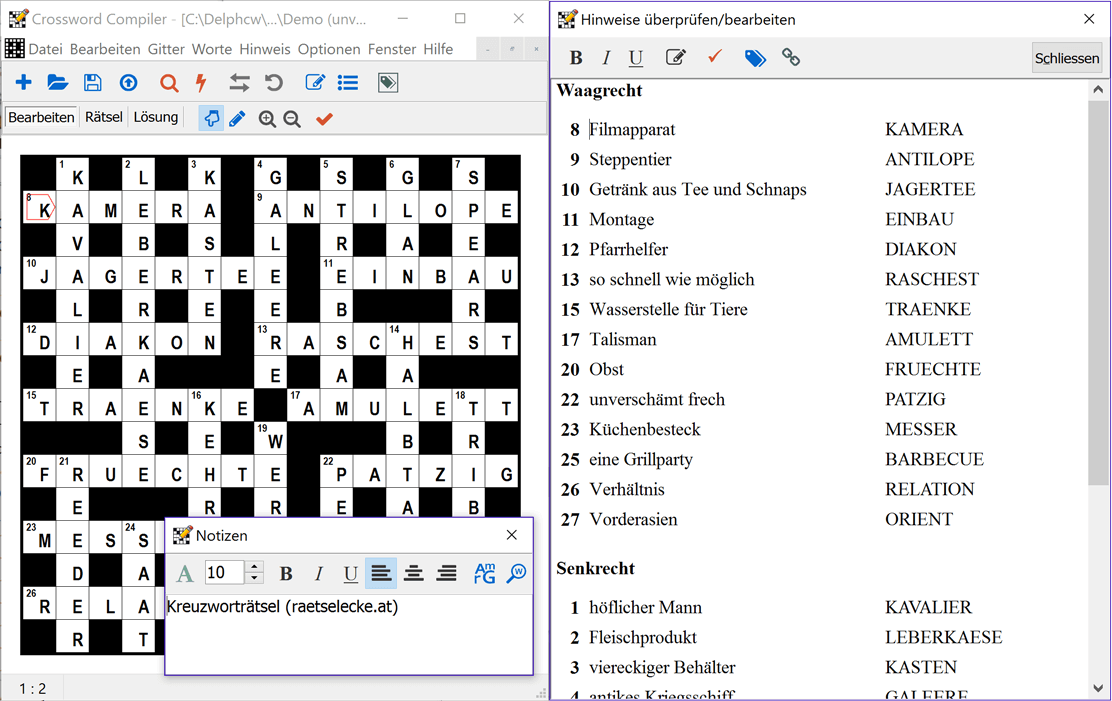1112x701 pixels.
Task: Click the font size input field
Action: click(224, 573)
